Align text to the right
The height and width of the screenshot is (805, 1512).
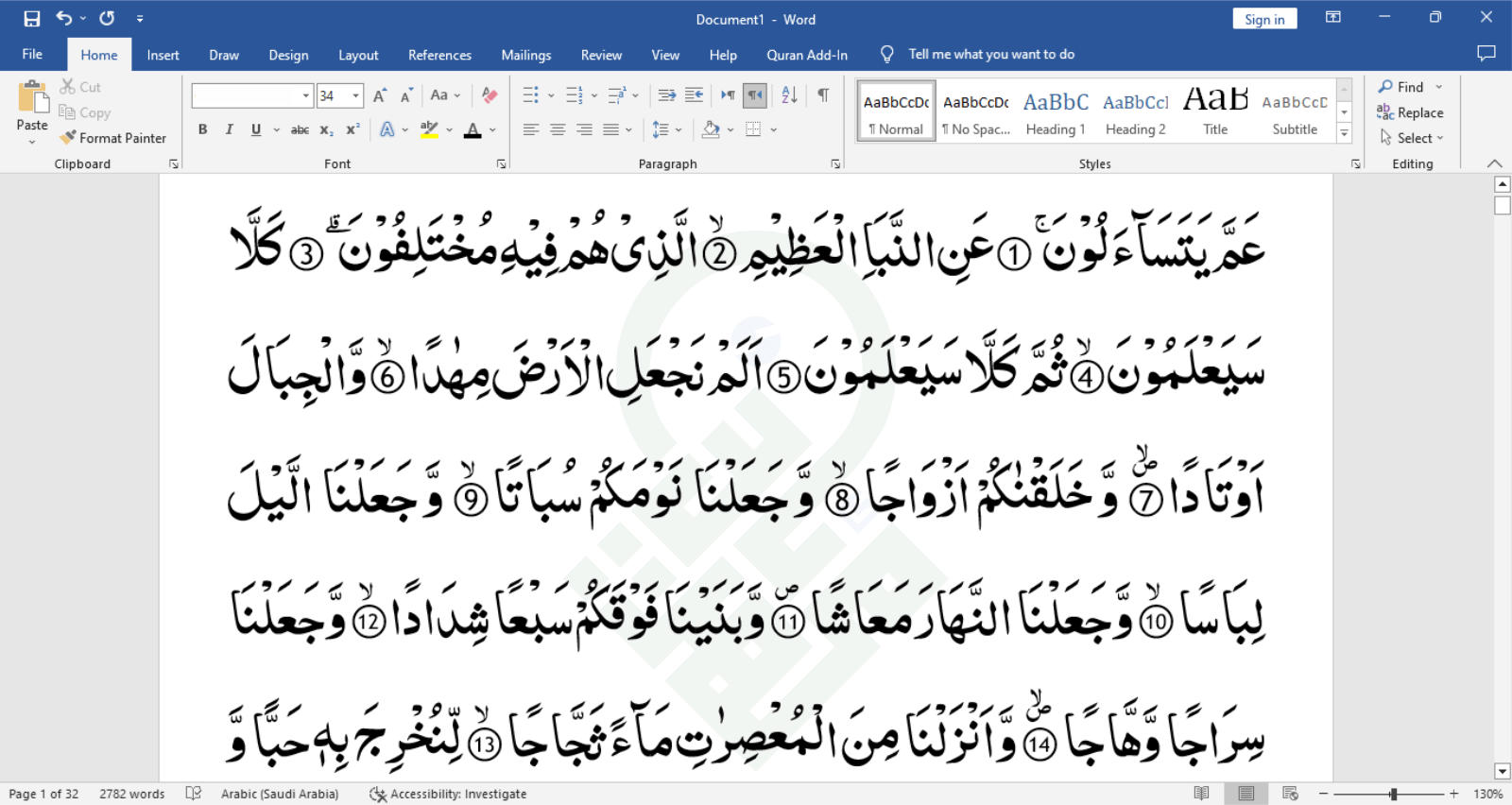click(585, 129)
